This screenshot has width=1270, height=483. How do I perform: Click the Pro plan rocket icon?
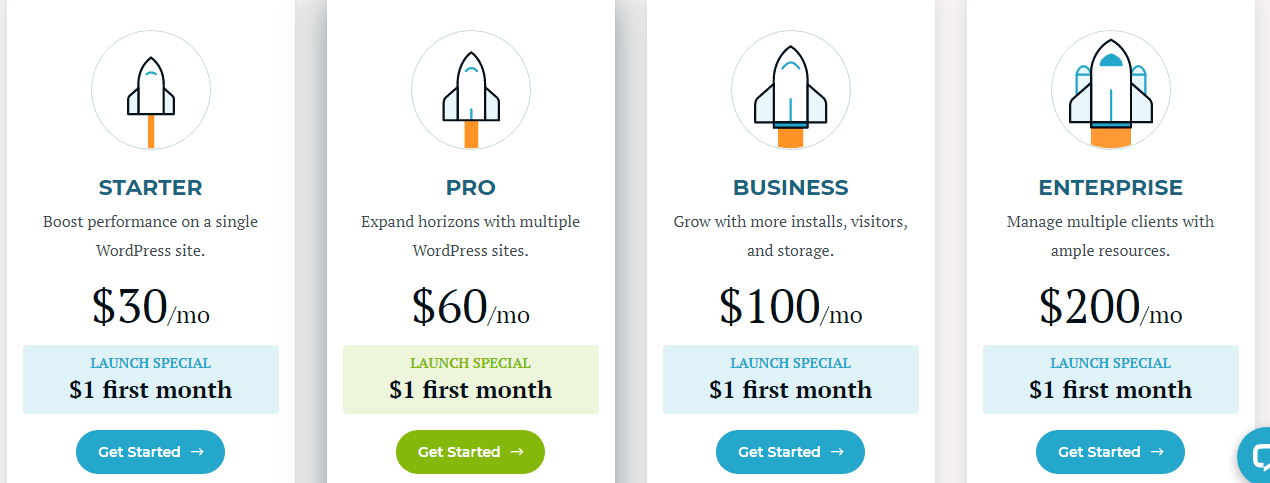471,90
